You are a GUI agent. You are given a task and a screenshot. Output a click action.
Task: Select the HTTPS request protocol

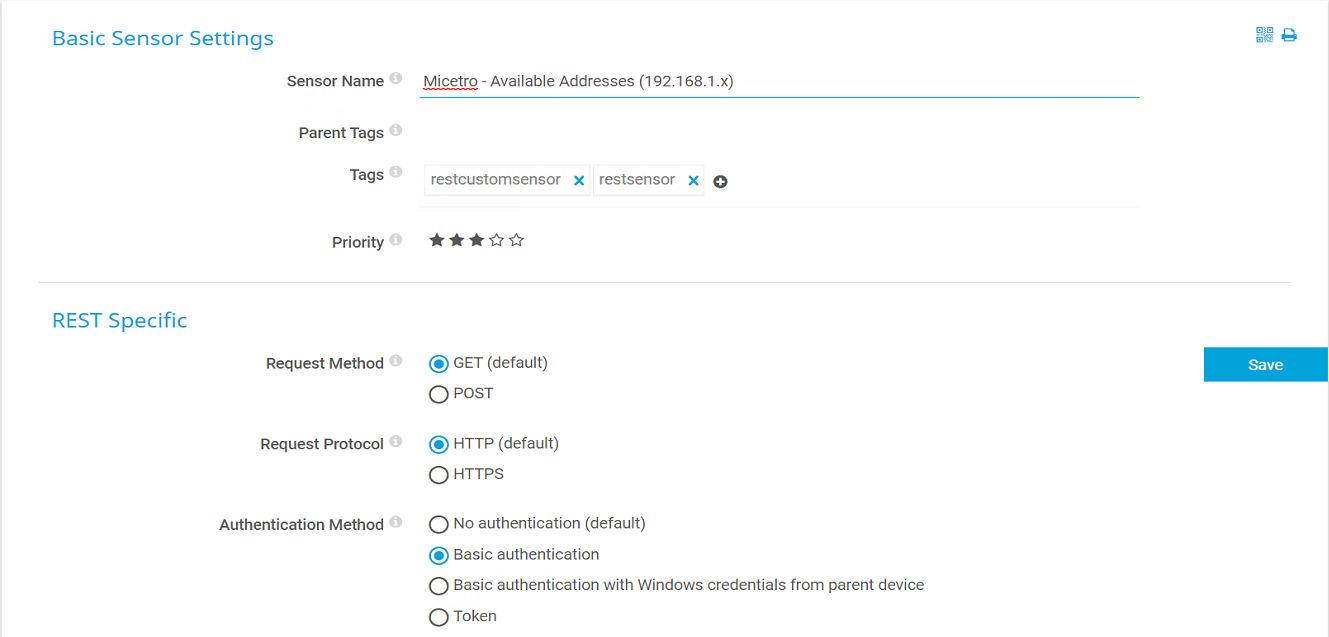(438, 475)
